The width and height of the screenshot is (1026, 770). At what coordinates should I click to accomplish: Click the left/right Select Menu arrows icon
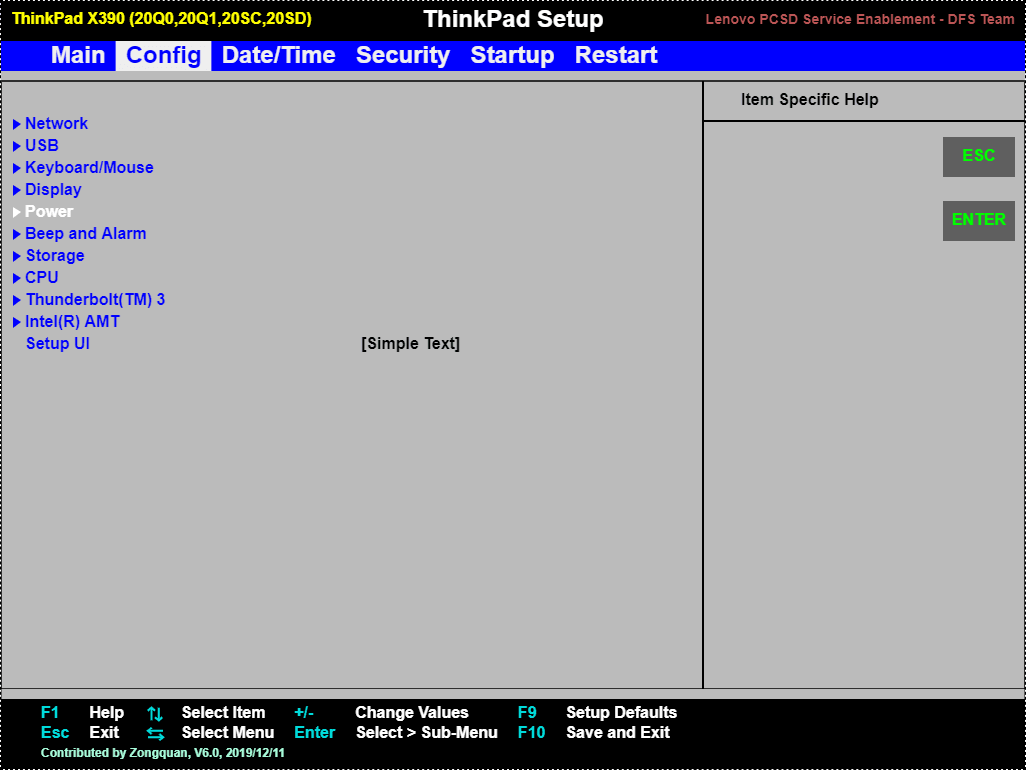pyautogui.click(x=155, y=733)
